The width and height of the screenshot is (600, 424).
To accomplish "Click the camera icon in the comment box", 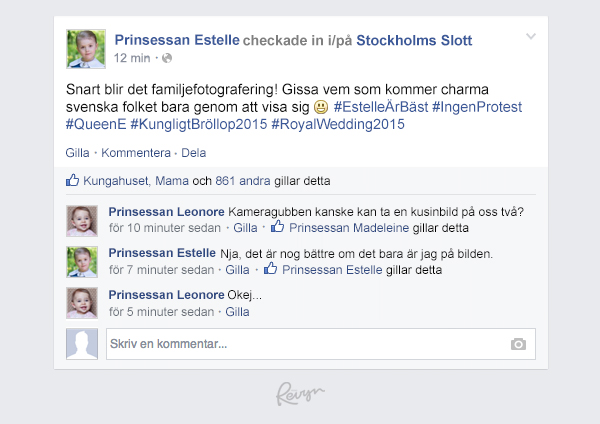I will [518, 344].
